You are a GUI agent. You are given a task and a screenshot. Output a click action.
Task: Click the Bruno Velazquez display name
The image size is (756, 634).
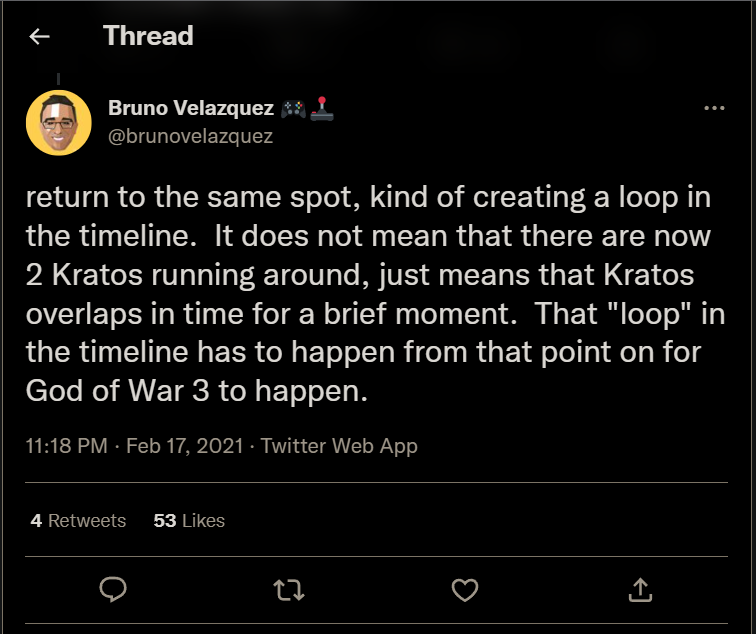pyautogui.click(x=190, y=109)
